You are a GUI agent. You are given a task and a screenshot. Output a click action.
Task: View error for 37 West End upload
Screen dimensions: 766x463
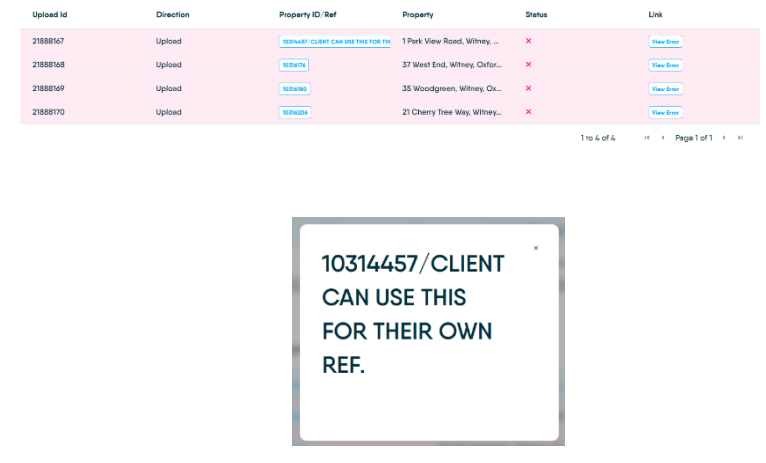665,65
